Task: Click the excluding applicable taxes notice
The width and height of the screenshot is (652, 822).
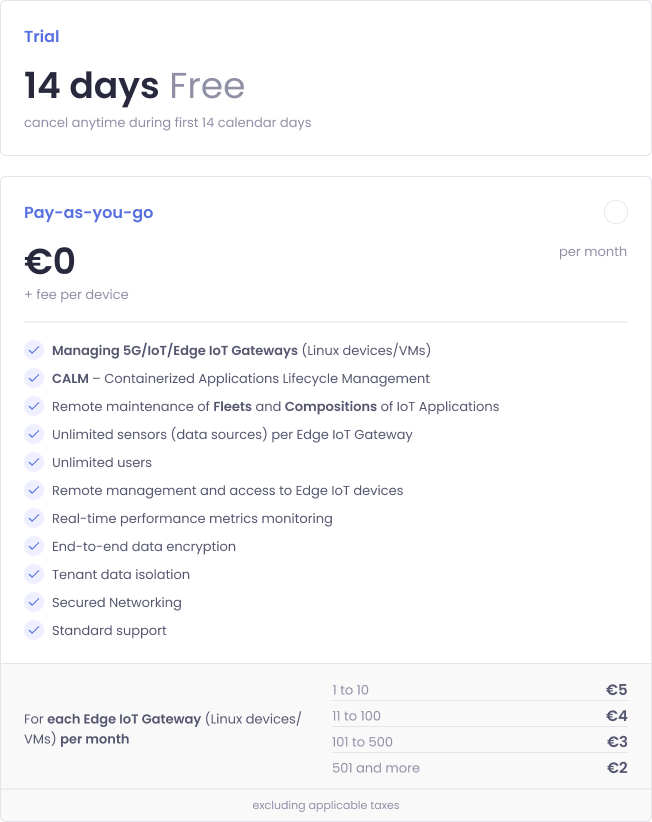Action: (326, 805)
